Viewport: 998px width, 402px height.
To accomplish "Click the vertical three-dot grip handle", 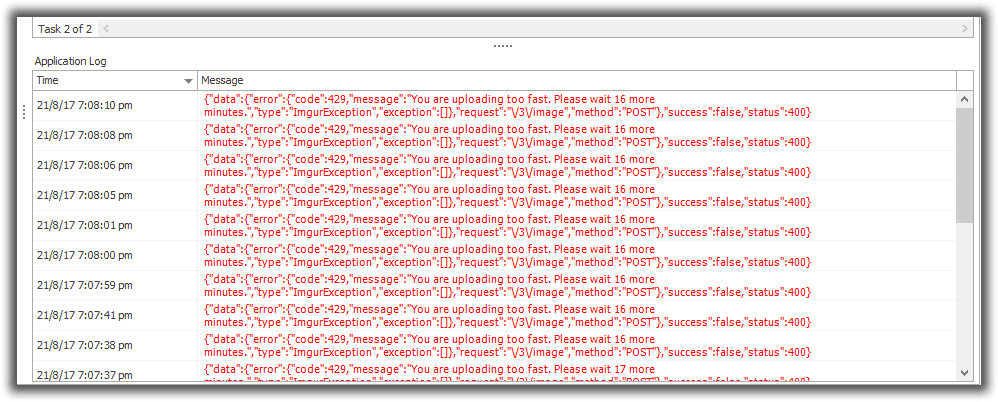I will pos(24,112).
